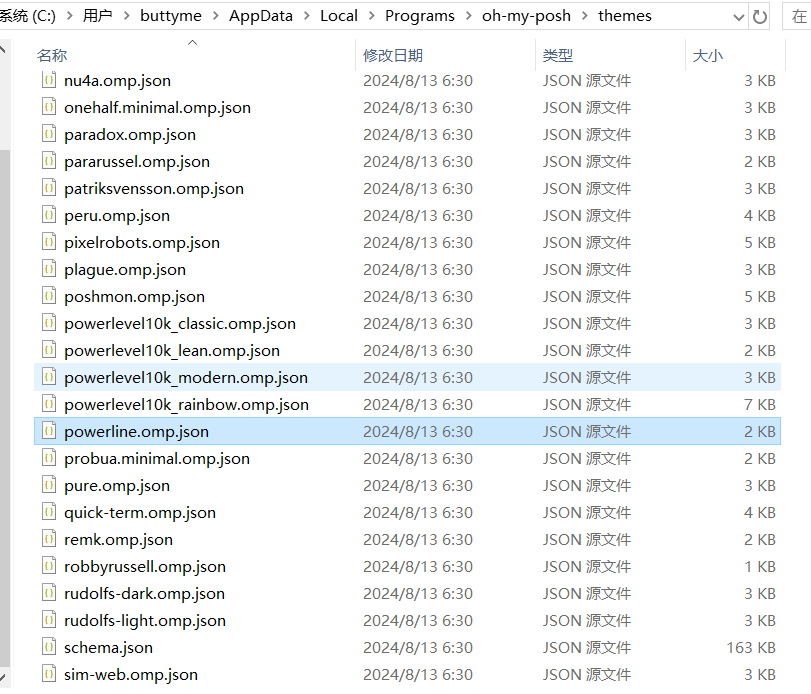Expand the chevron after oh-my-posh in the breadcrumb
This screenshot has width=811, height=694.
click(x=584, y=16)
